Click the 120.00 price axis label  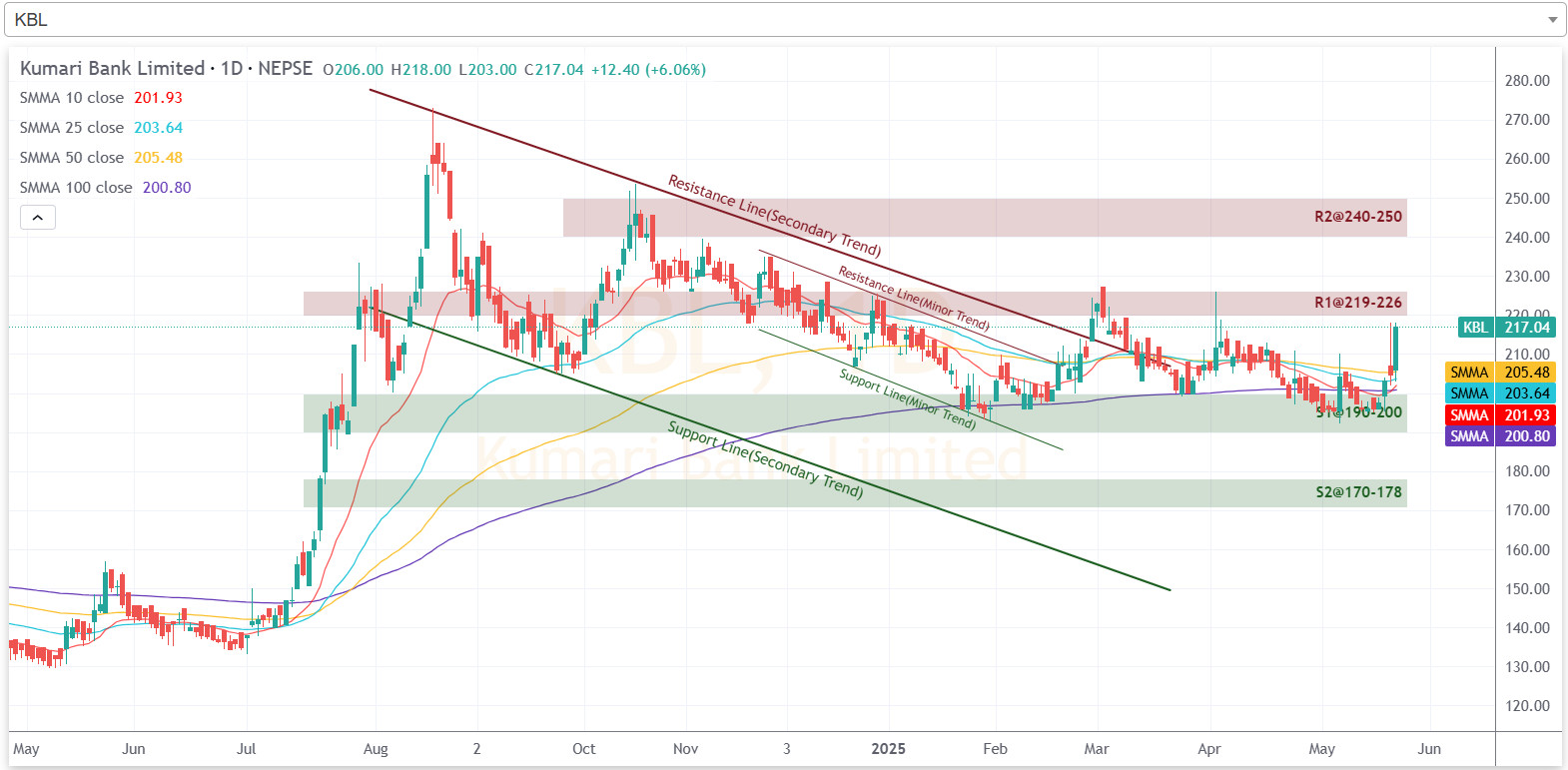pyautogui.click(x=1527, y=705)
